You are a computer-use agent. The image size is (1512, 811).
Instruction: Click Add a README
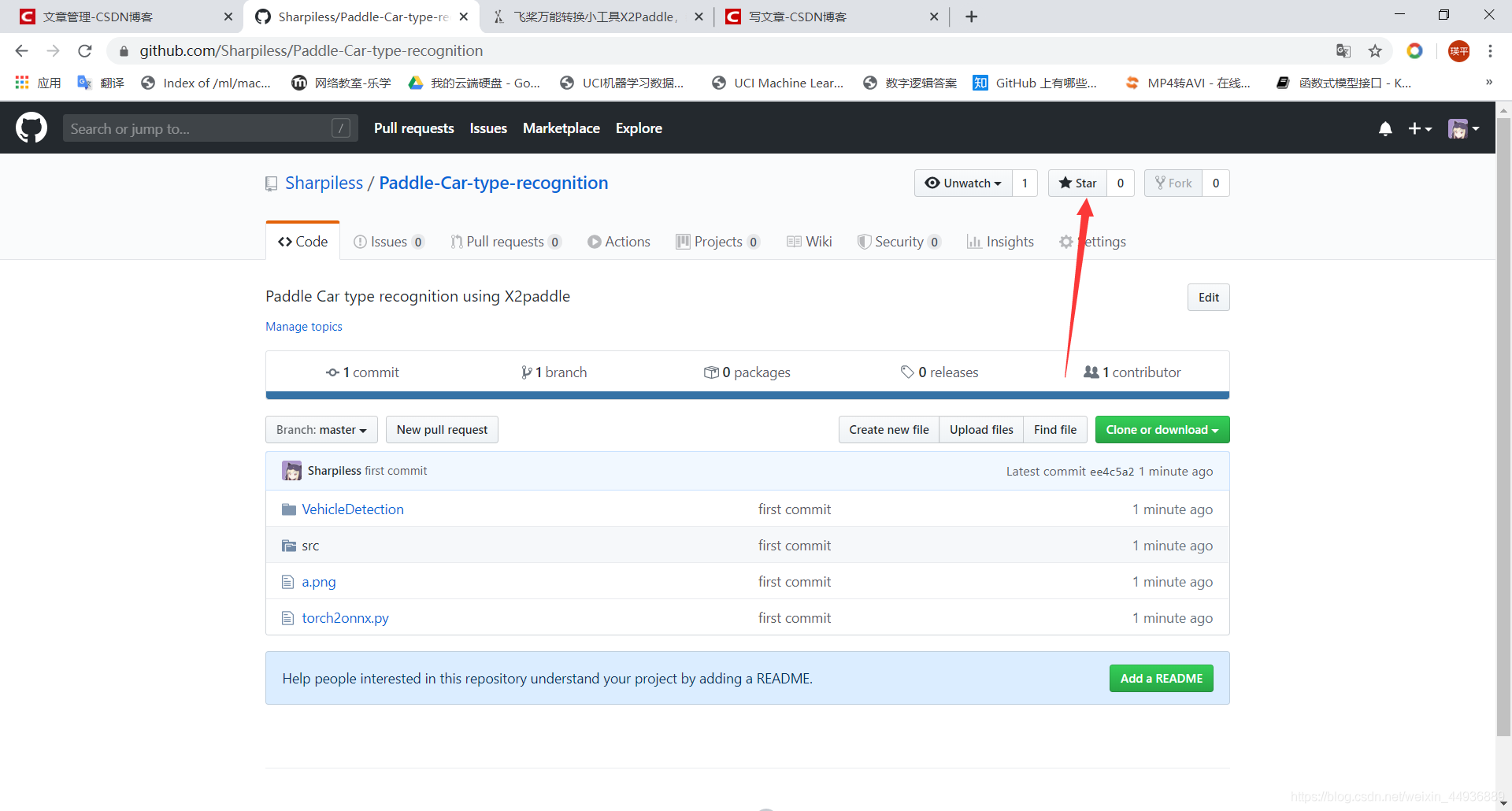coord(1162,679)
